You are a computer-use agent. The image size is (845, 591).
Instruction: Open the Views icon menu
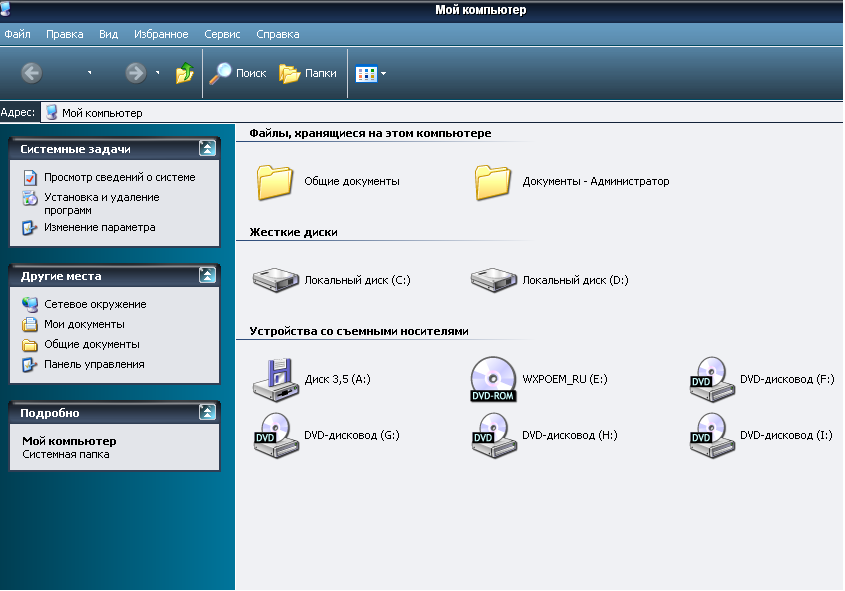(371, 74)
